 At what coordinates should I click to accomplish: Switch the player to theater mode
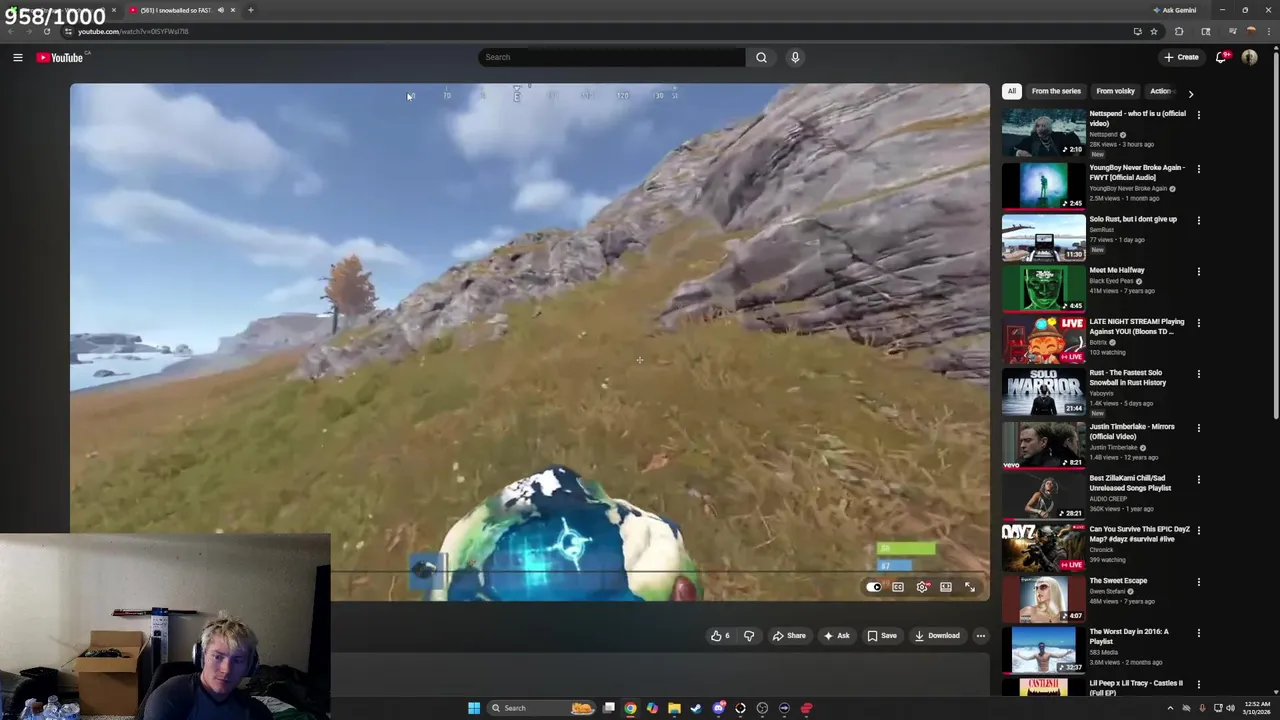click(946, 587)
